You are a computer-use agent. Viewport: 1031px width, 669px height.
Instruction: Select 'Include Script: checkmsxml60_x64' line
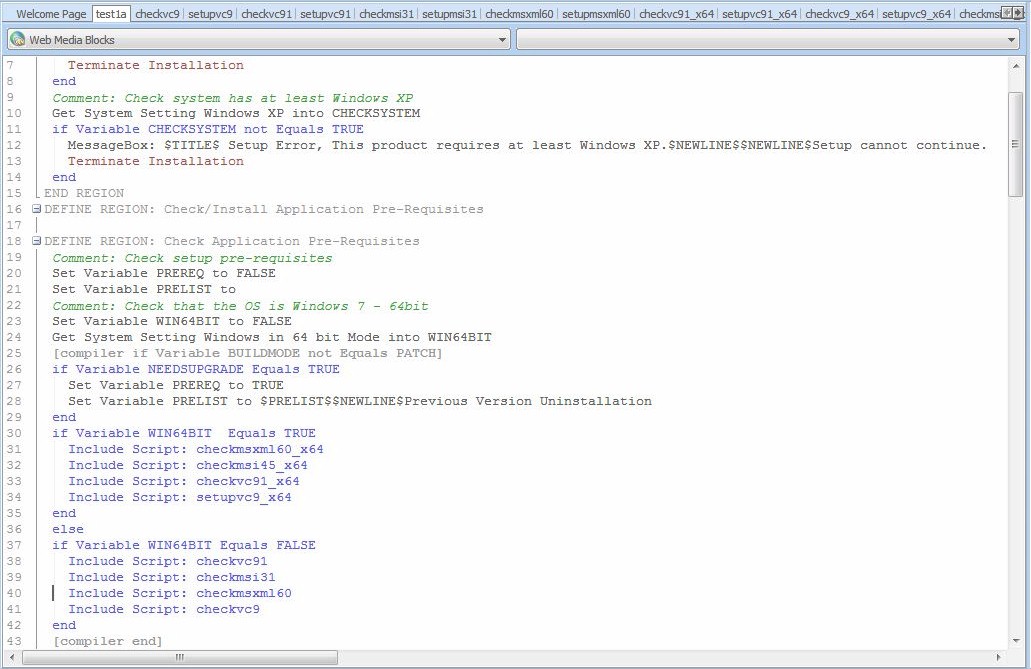tap(196, 449)
